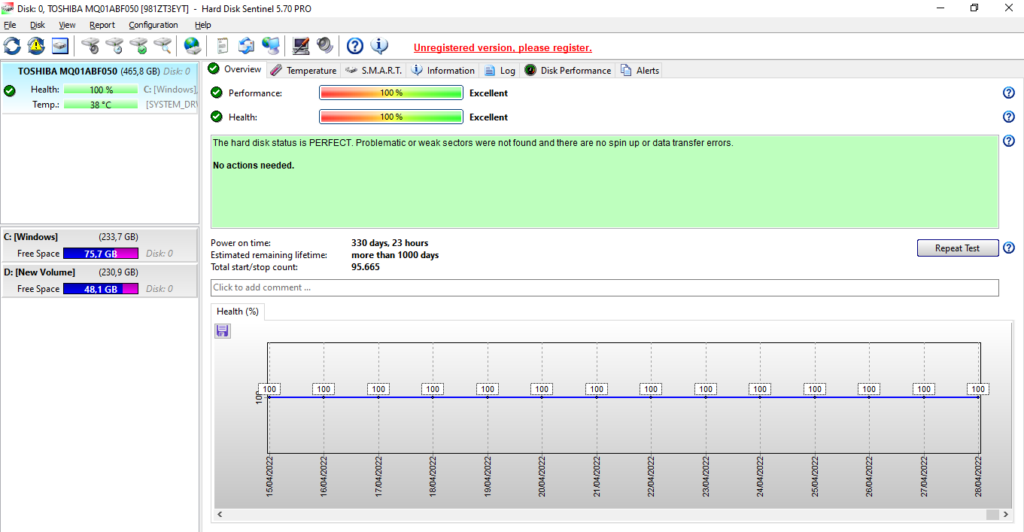Viewport: 1024px width, 532px height.
Task: Open the Report menu
Action: [102, 25]
